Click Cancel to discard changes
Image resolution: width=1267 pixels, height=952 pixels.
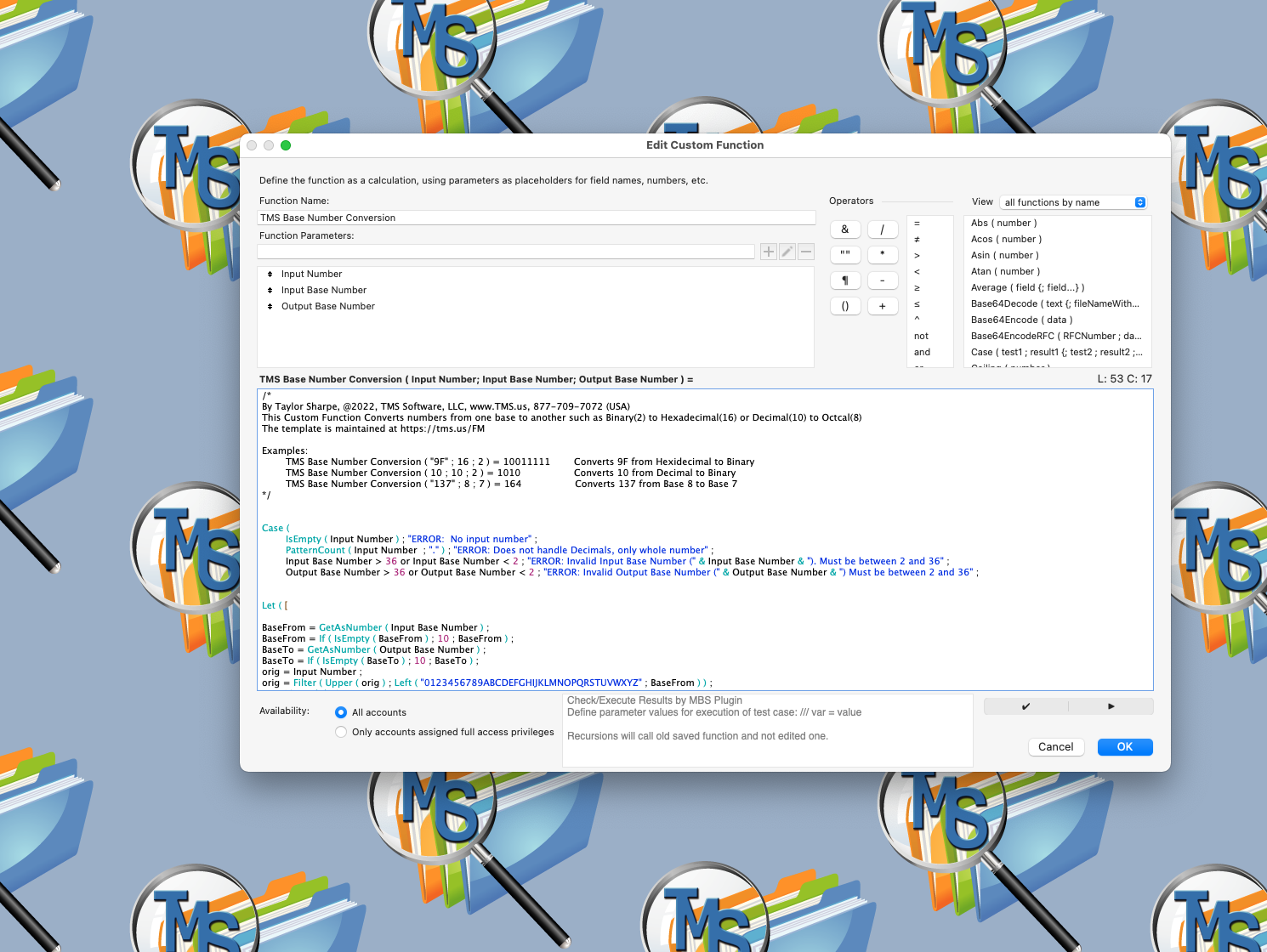coord(1056,747)
